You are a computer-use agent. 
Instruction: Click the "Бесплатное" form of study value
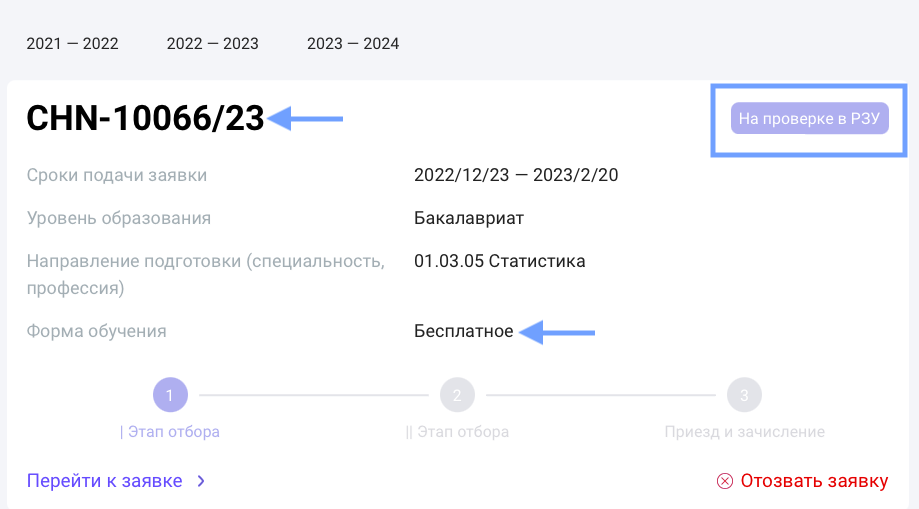coord(463,331)
